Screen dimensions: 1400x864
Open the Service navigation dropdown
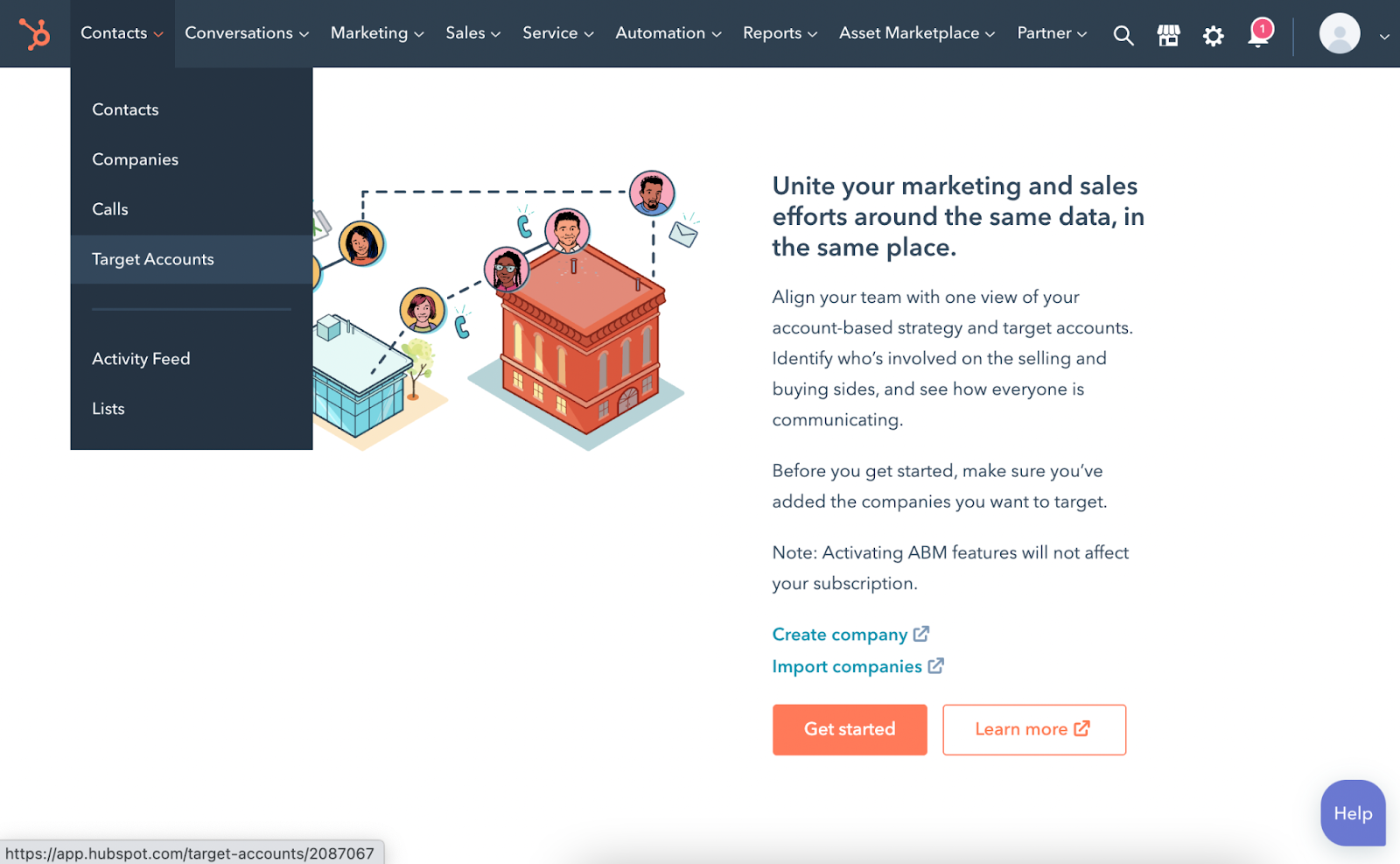click(x=558, y=33)
